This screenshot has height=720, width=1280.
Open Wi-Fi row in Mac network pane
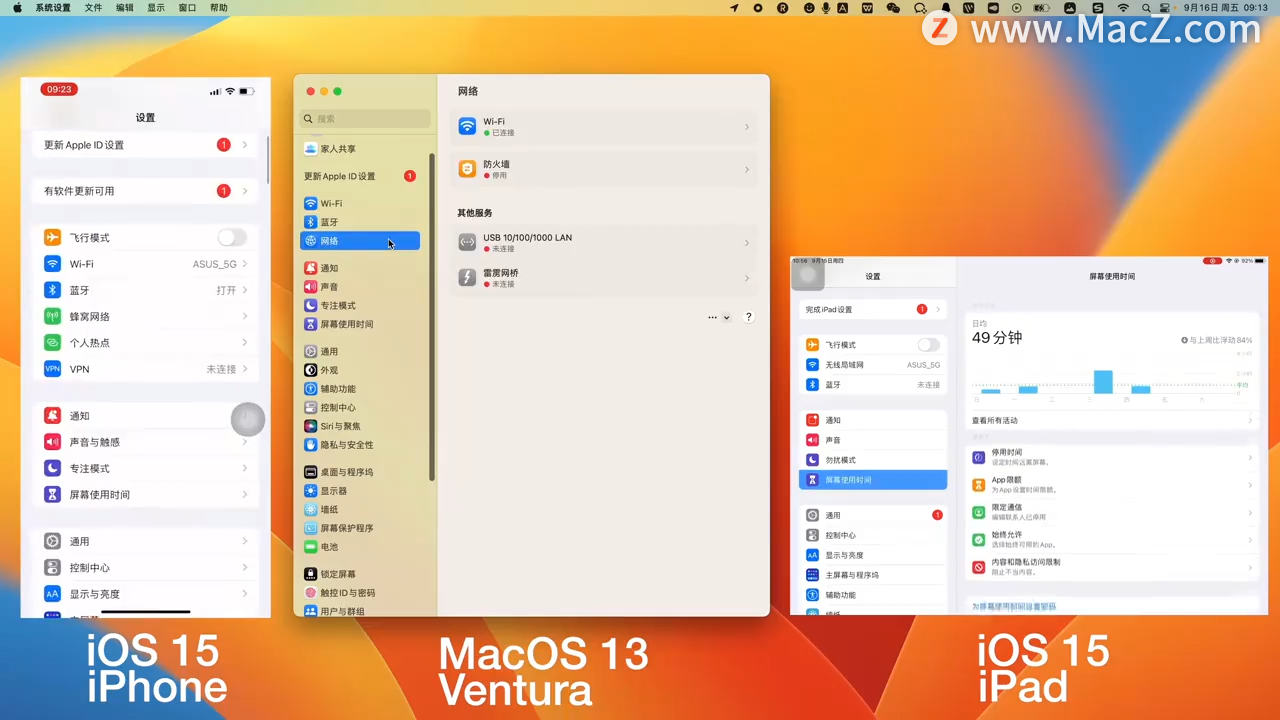point(604,127)
